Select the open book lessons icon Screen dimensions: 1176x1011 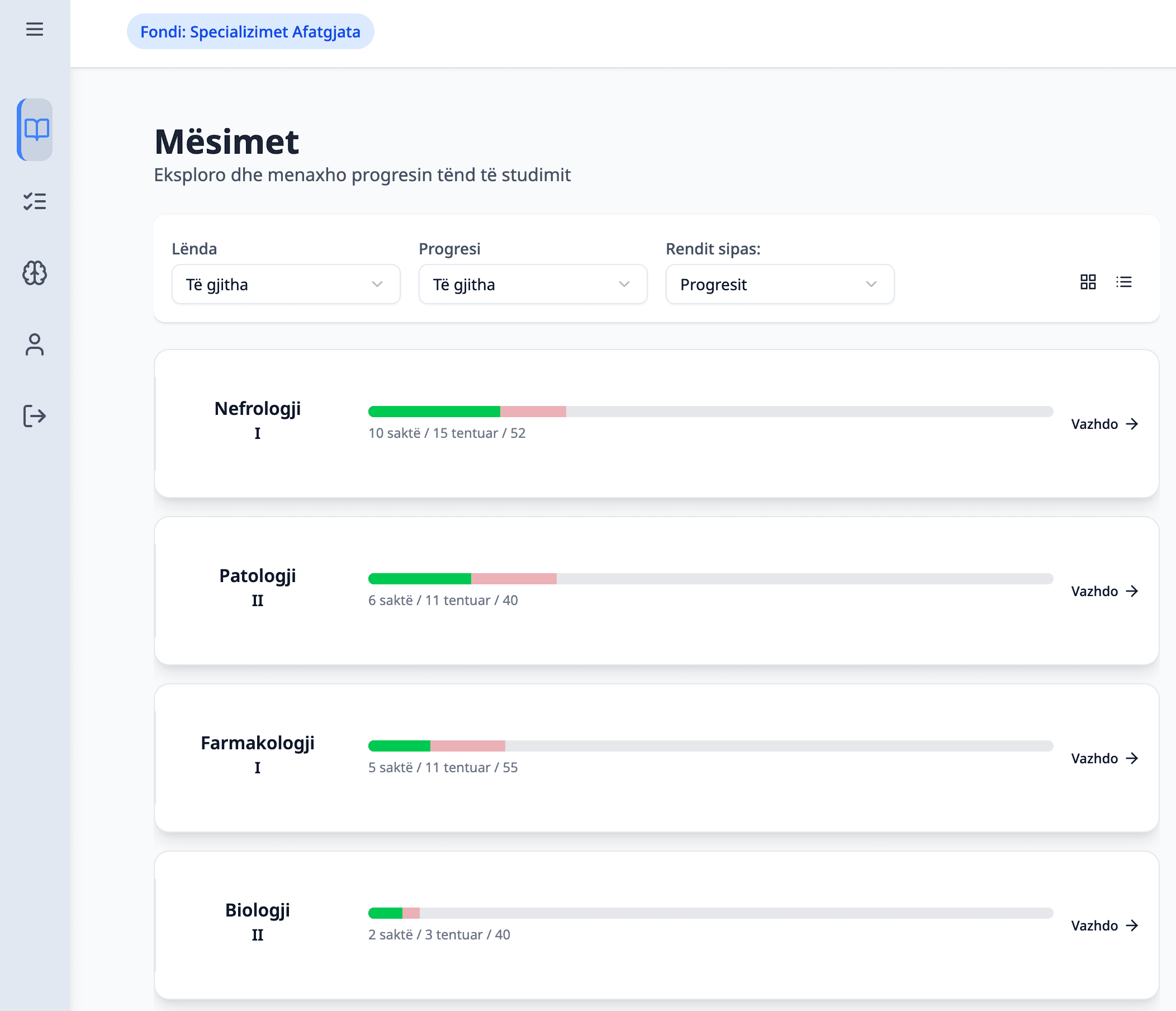(36, 129)
